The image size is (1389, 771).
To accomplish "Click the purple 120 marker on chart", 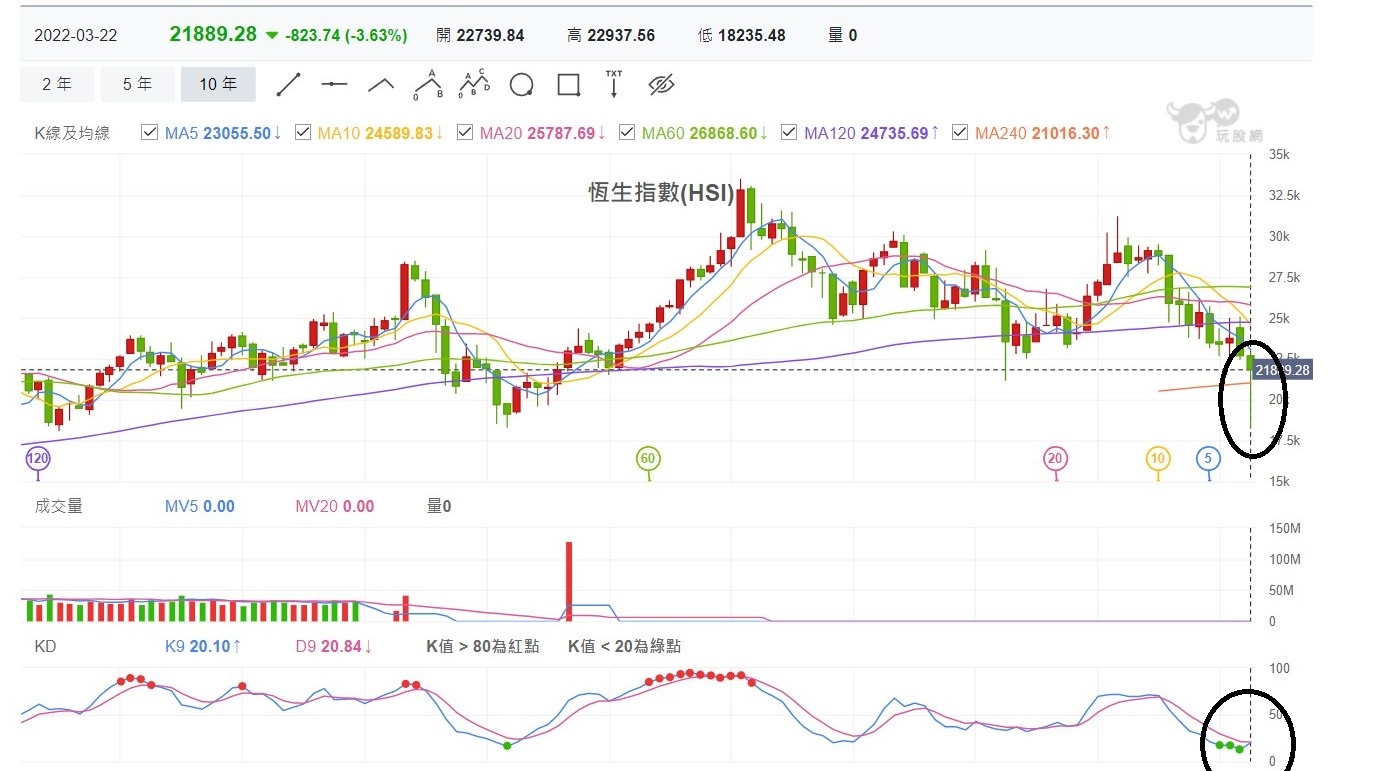I will (x=37, y=459).
